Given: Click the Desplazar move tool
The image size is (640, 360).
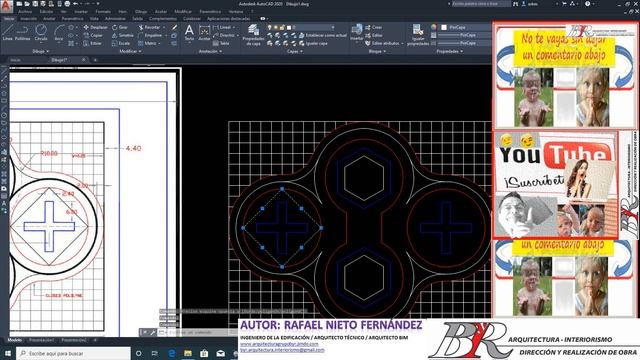Looking at the screenshot, I should [96, 27].
